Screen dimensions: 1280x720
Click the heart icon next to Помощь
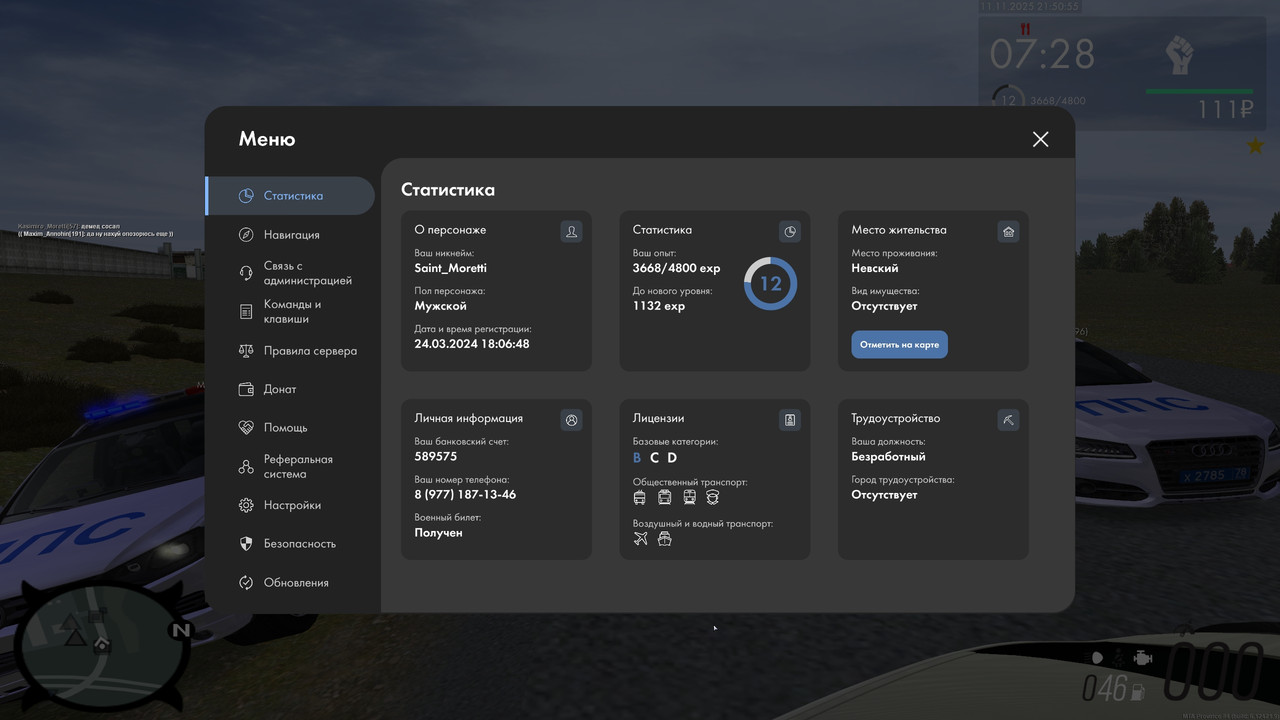click(246, 428)
